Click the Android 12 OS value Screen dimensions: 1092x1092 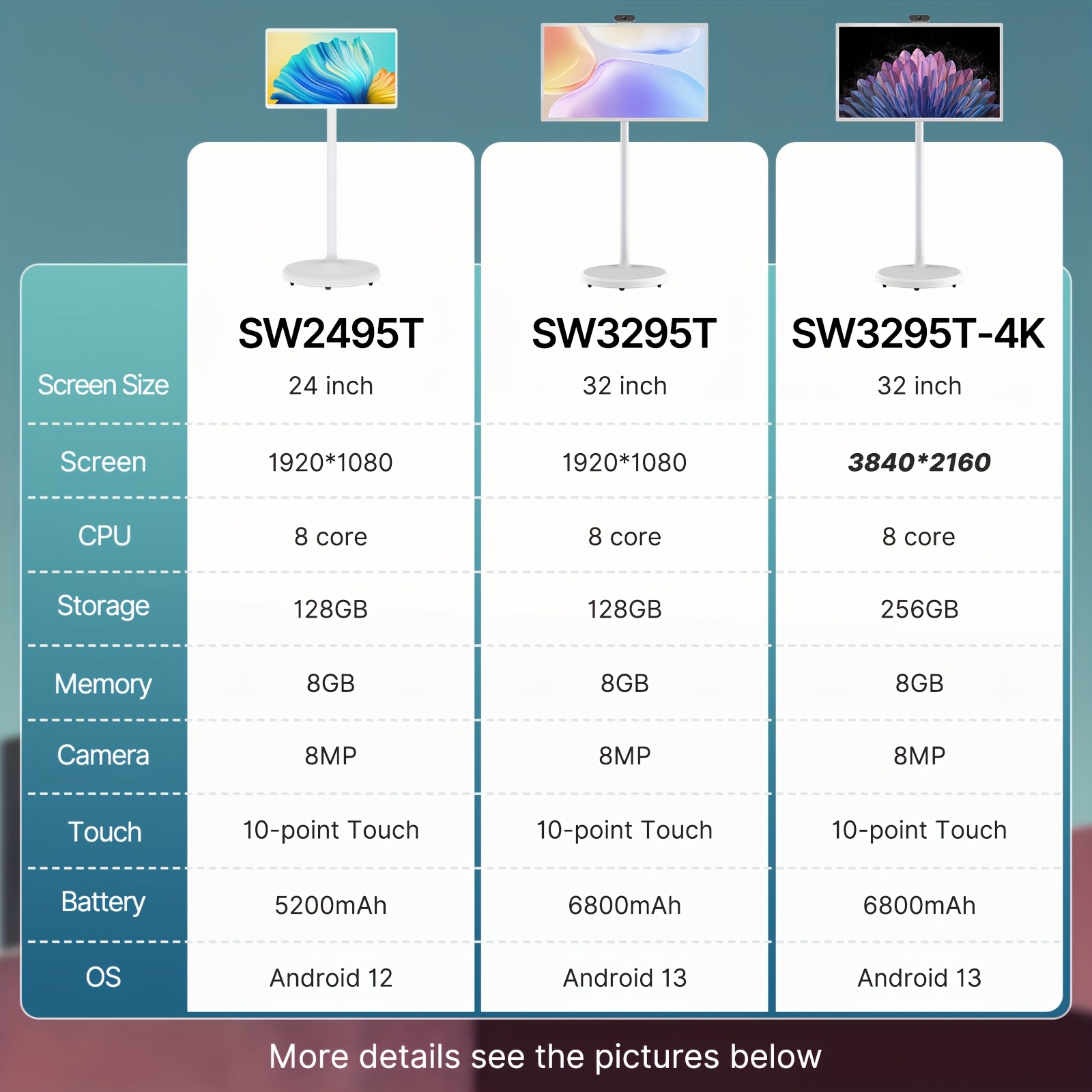(x=331, y=978)
